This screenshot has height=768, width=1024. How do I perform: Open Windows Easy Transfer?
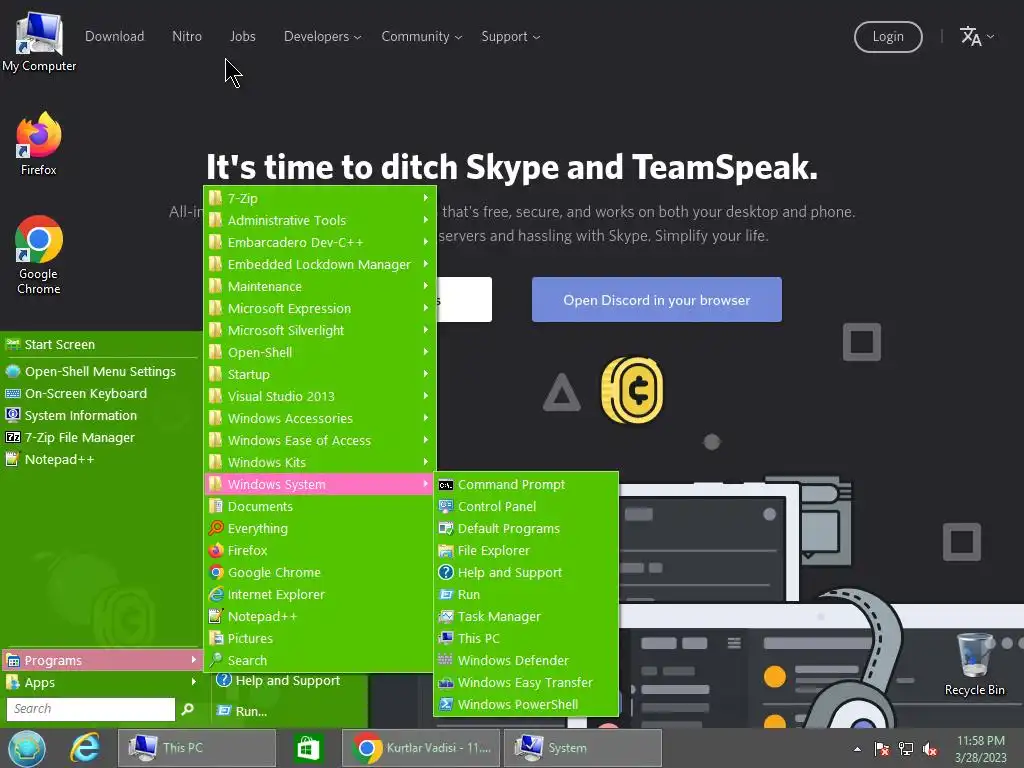pos(526,682)
